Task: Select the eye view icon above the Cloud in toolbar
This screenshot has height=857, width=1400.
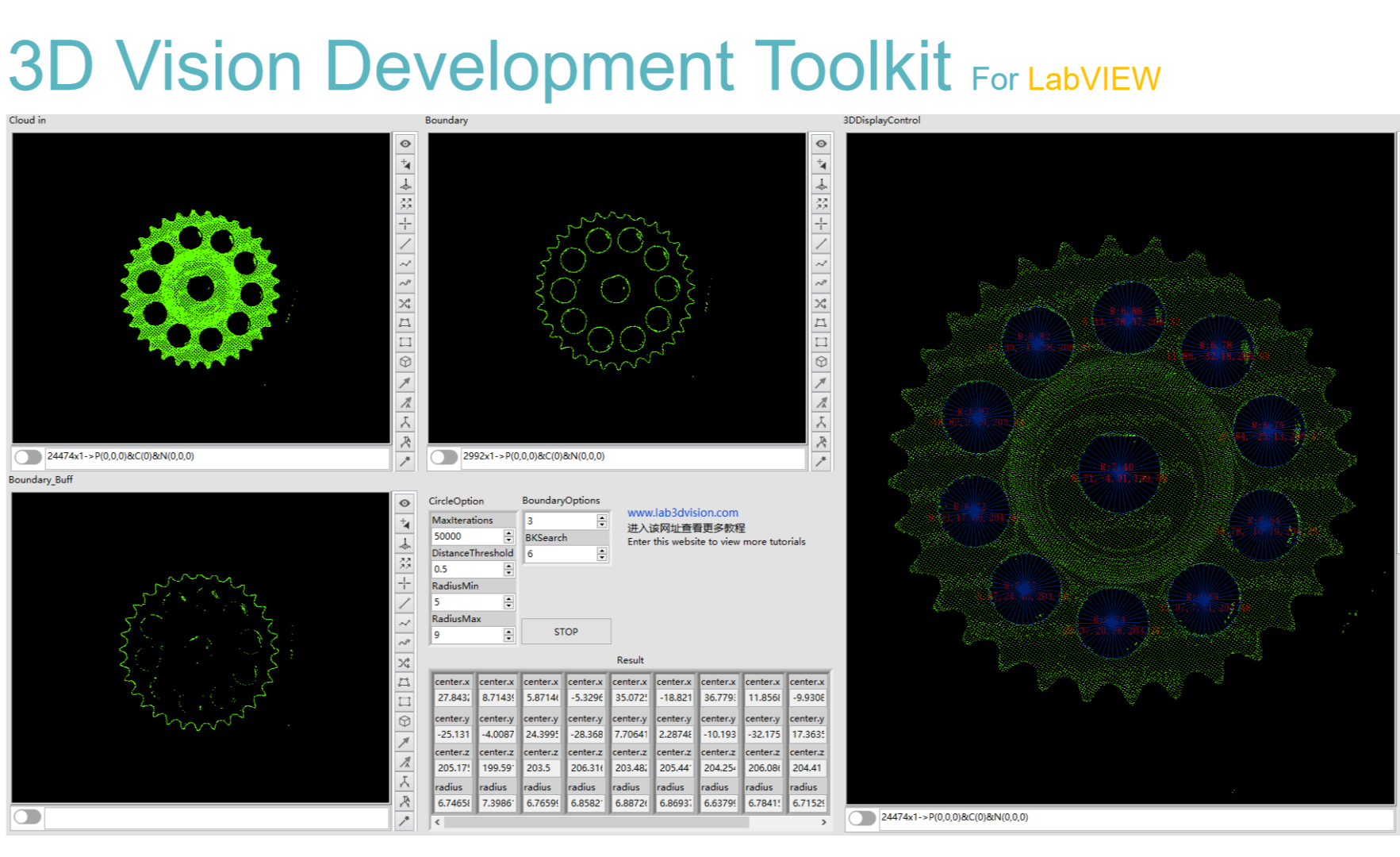Action: click(405, 144)
